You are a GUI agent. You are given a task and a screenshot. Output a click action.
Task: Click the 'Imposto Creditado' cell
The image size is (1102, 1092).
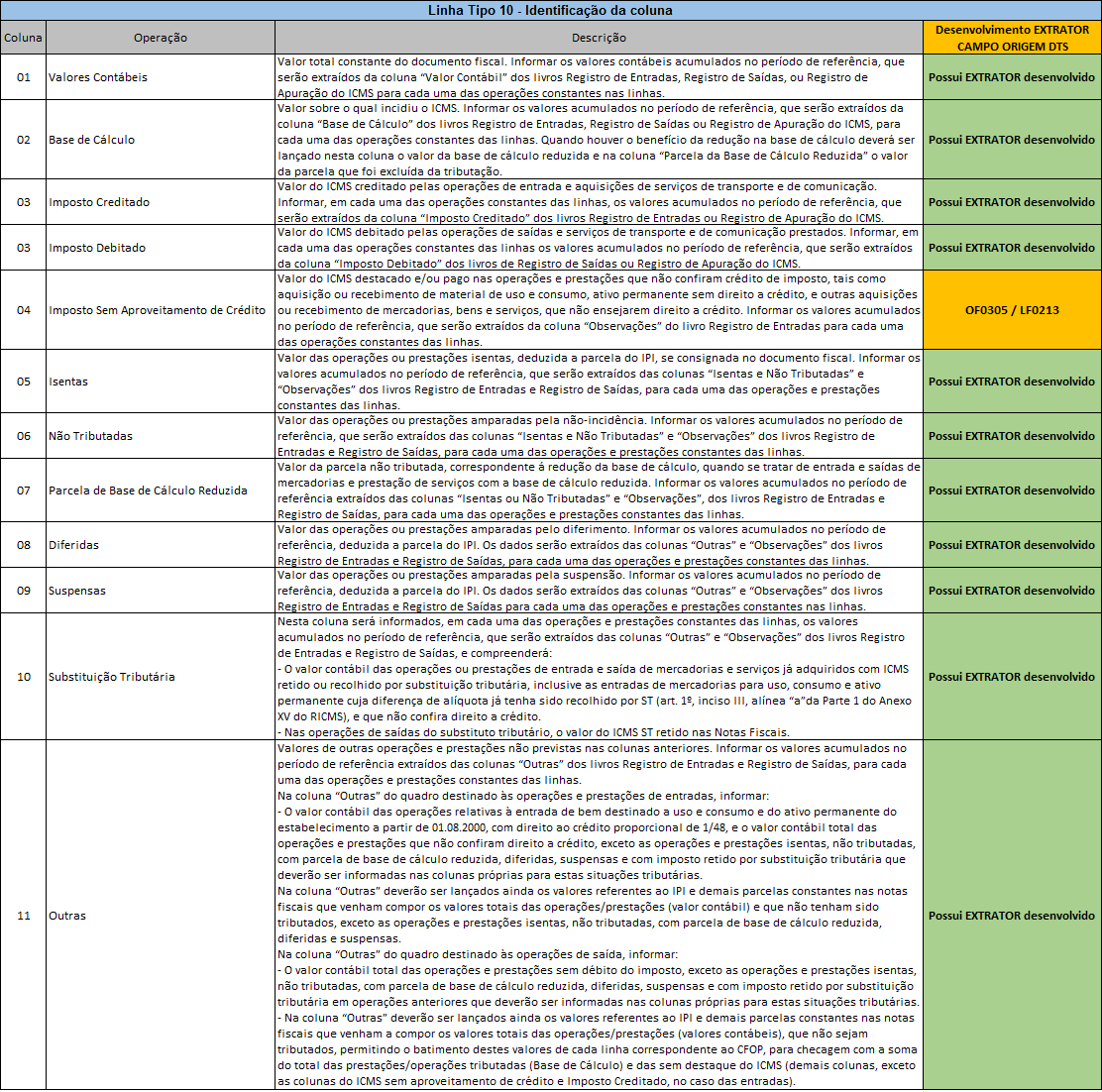click(161, 202)
